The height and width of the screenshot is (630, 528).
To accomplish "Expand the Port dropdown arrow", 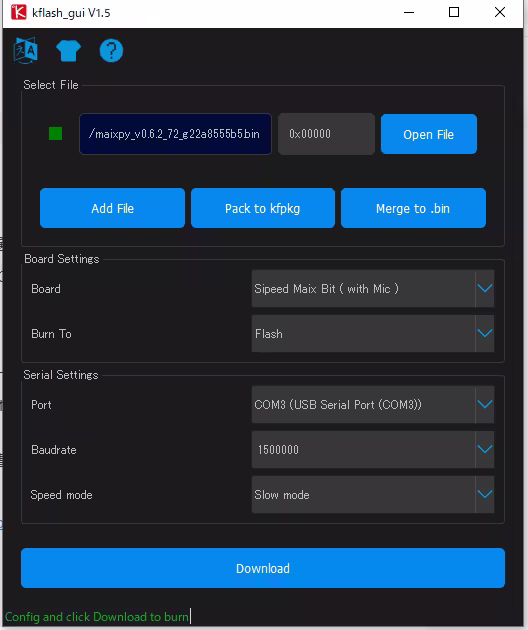I will [485, 405].
